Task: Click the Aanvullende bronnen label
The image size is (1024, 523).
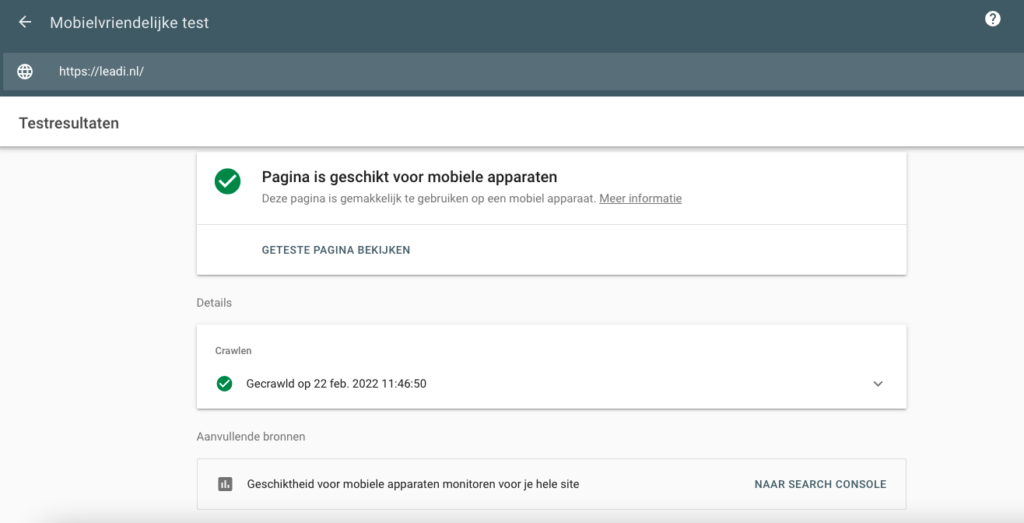Action: (x=251, y=437)
